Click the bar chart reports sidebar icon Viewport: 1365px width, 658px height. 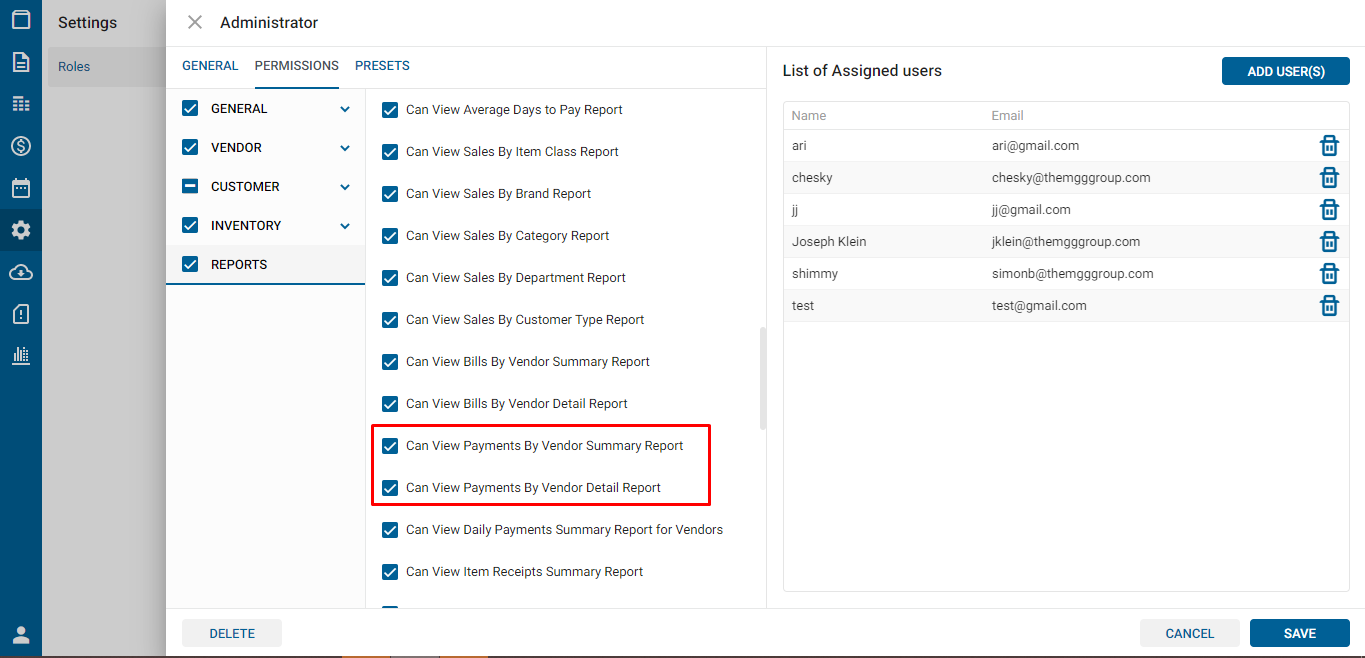coord(21,356)
